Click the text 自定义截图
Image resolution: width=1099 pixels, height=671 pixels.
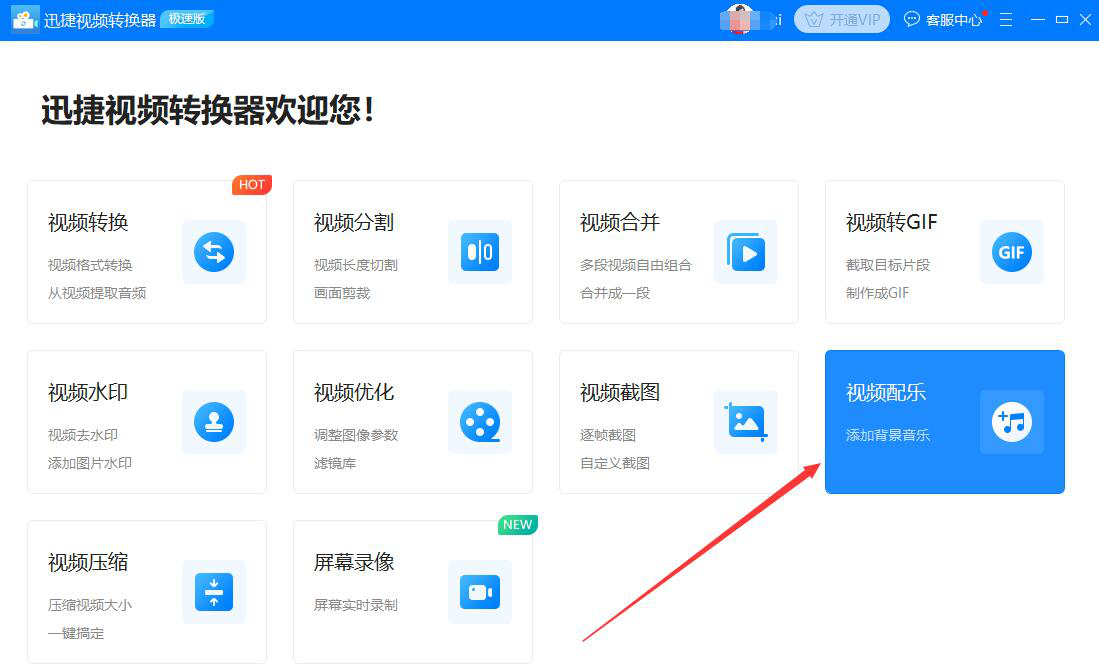(615, 463)
